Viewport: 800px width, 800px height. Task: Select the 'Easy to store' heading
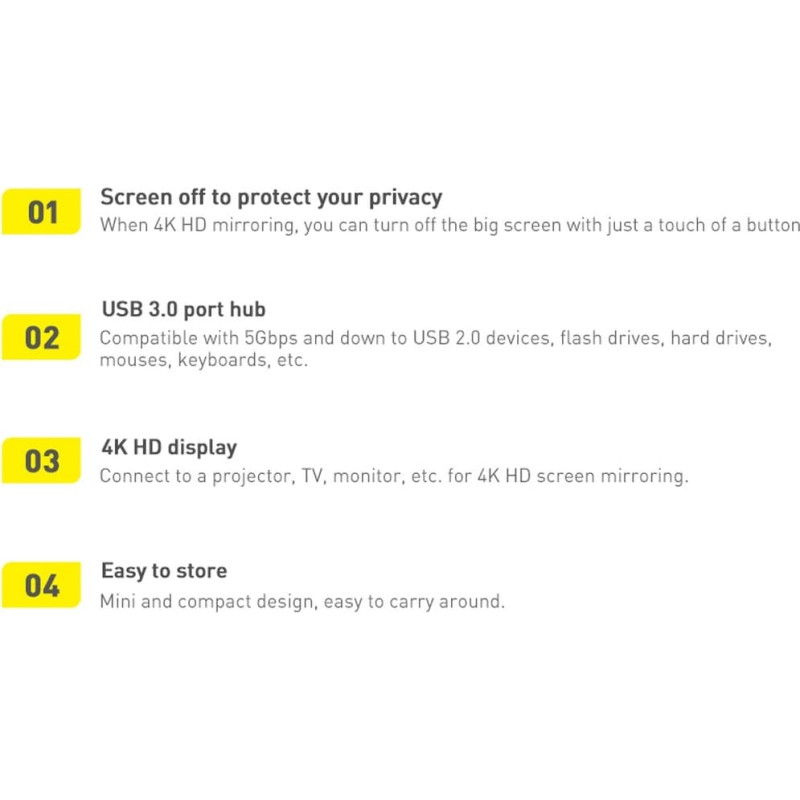click(x=164, y=571)
